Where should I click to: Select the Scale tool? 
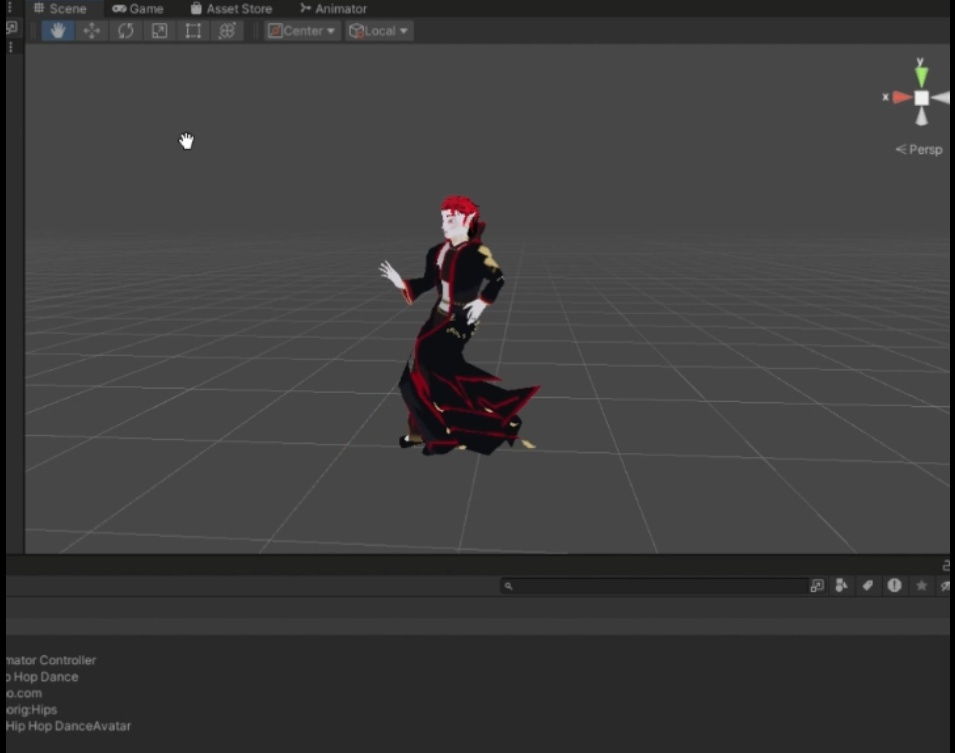coord(159,30)
